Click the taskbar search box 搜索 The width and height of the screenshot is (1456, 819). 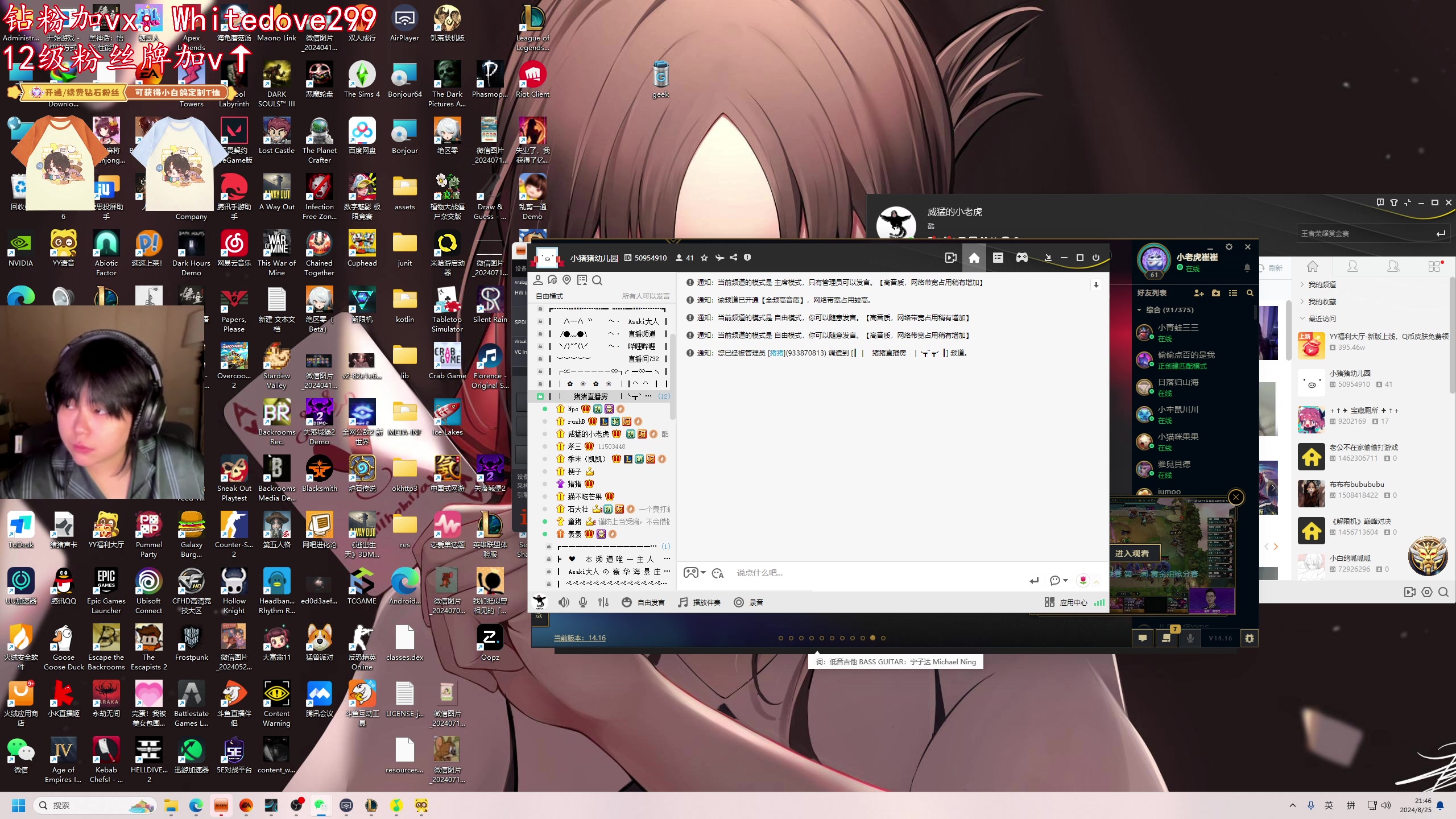point(95,805)
